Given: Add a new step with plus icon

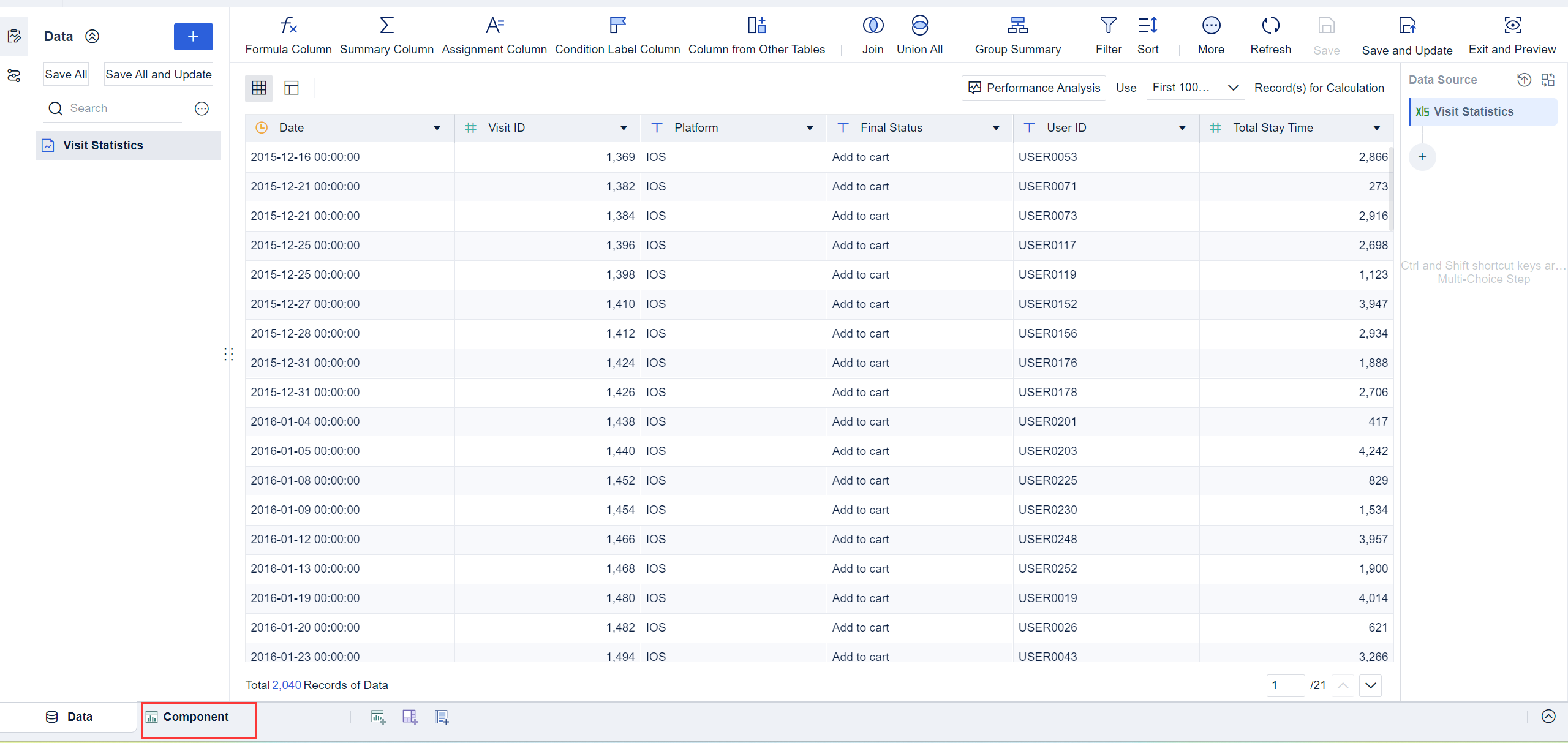Looking at the screenshot, I should pos(1422,157).
